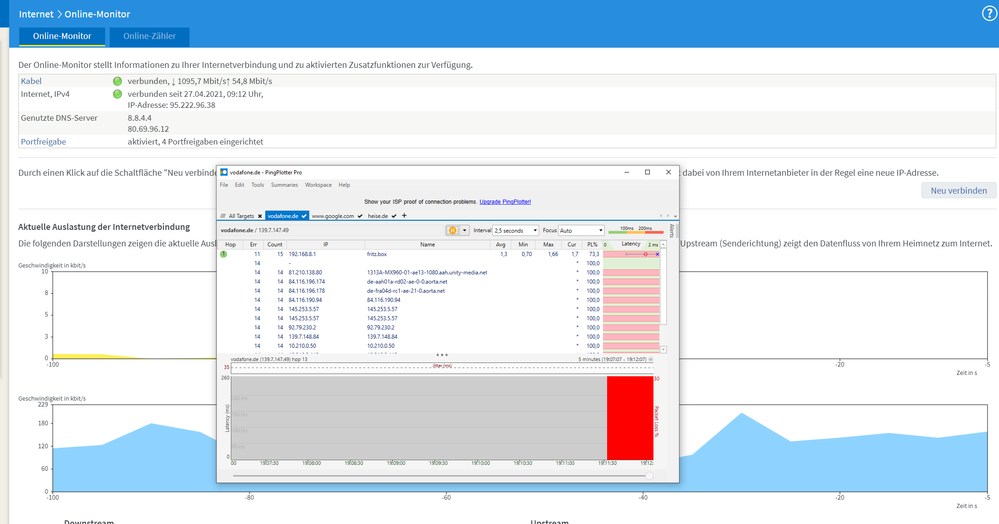The image size is (999, 524).
Task: Close the All Targets tab with X icon
Action: (x=259, y=216)
